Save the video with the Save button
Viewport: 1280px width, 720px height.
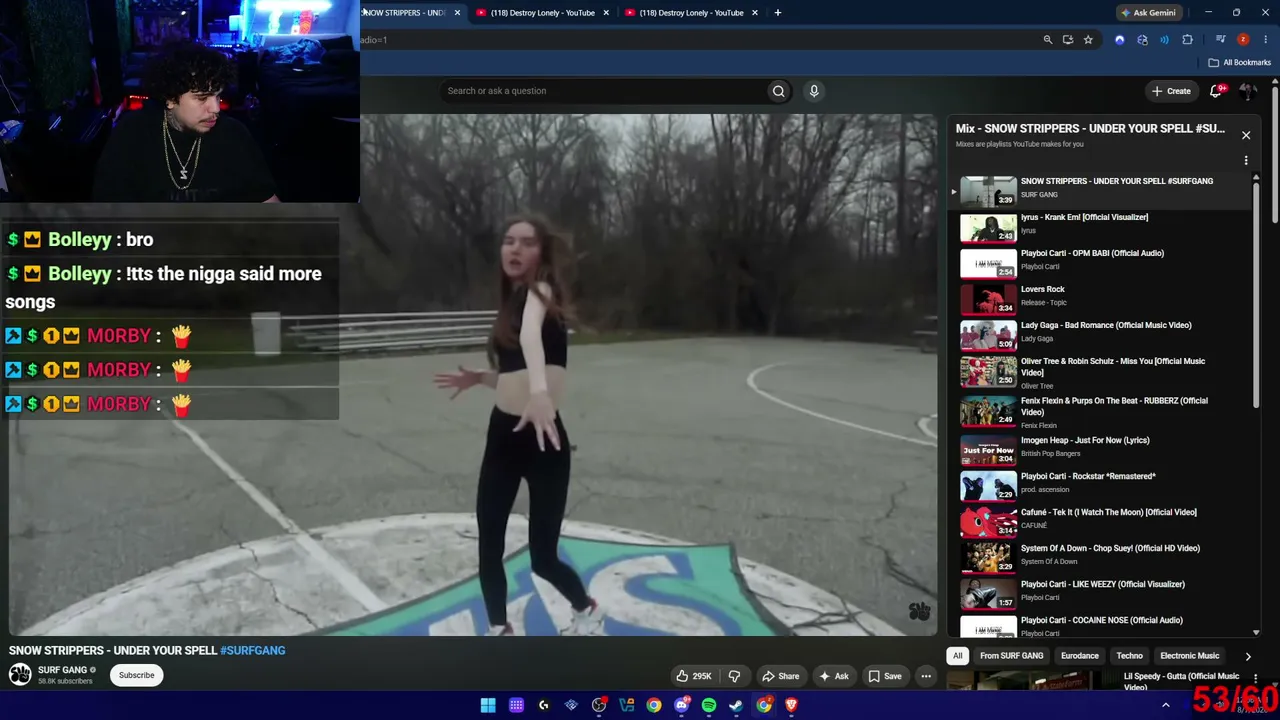click(884, 676)
